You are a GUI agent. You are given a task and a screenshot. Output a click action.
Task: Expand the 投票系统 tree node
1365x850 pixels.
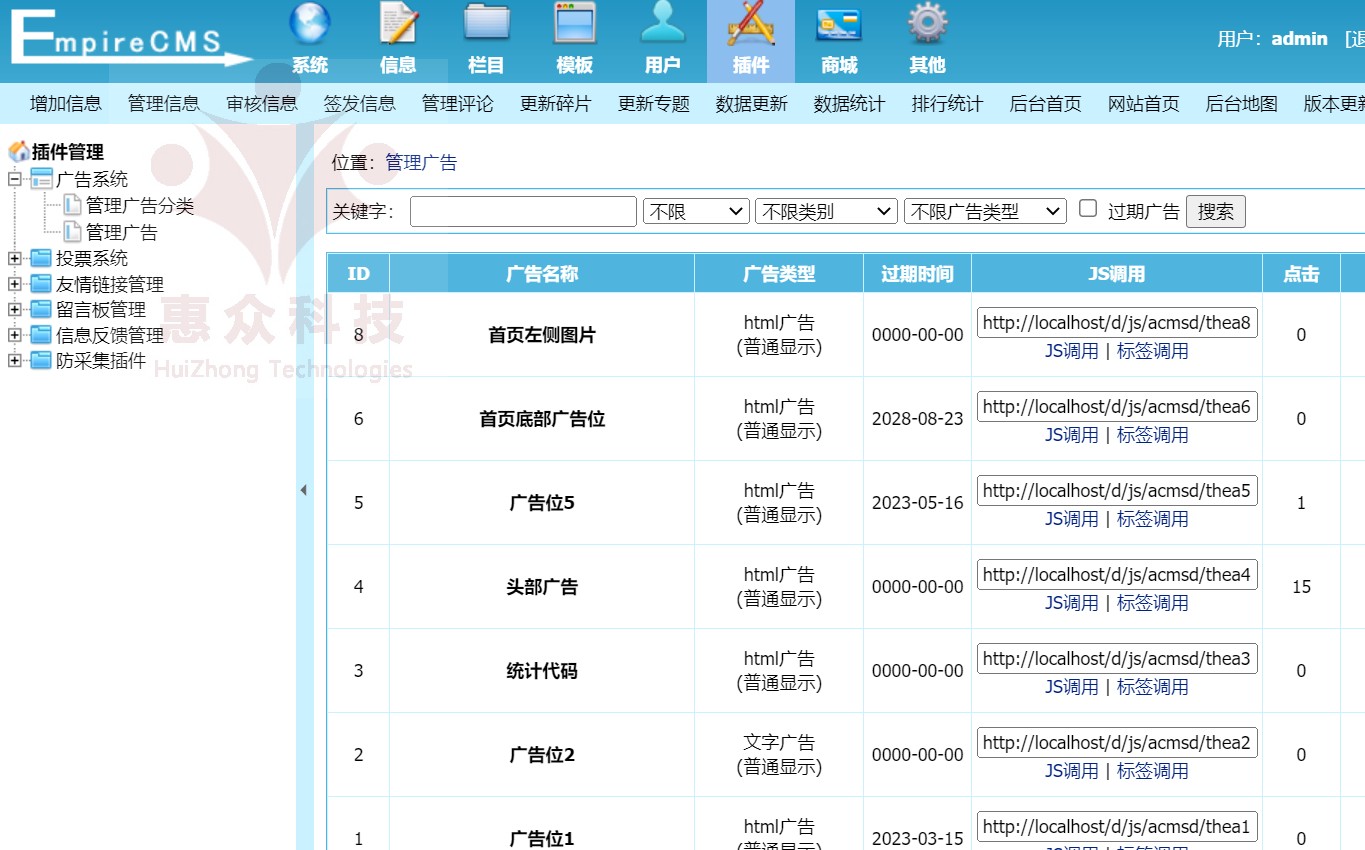(15, 258)
